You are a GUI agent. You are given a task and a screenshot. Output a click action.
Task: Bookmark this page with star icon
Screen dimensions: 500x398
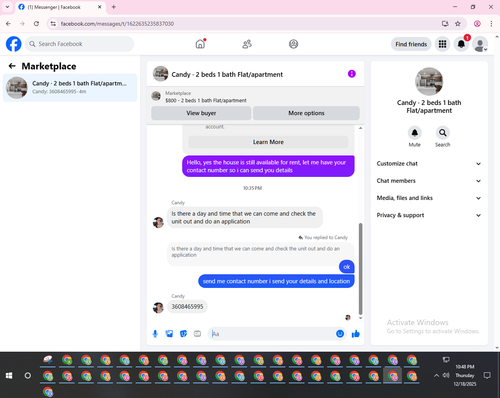458,24
